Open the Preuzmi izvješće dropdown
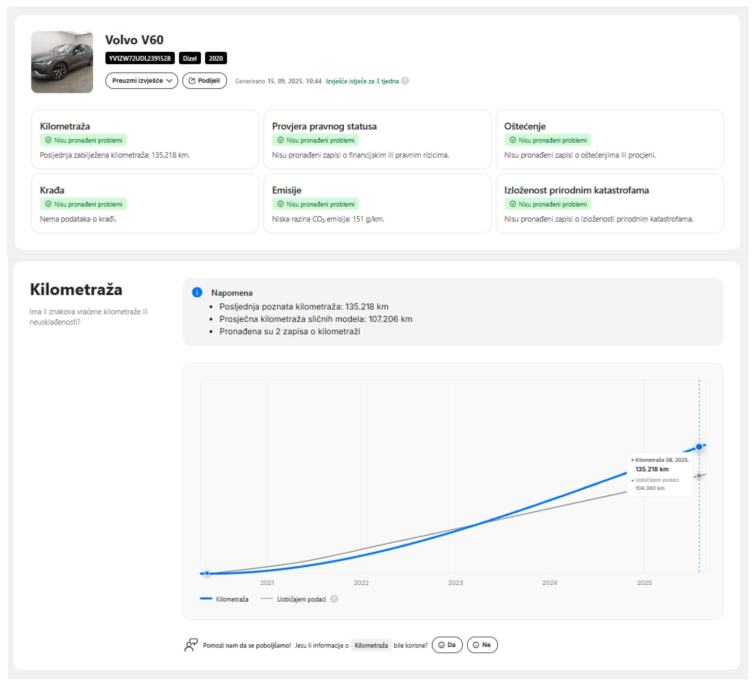This screenshot has height=690, width=756. [140, 80]
